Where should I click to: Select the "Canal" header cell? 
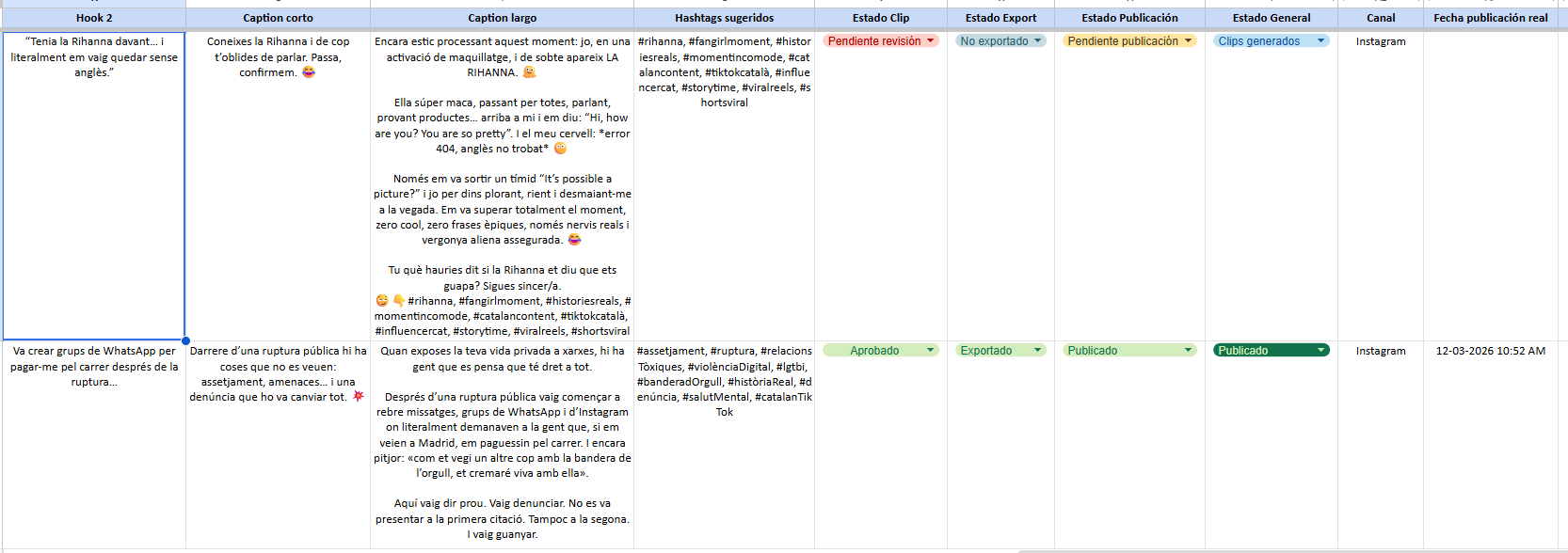(1381, 18)
